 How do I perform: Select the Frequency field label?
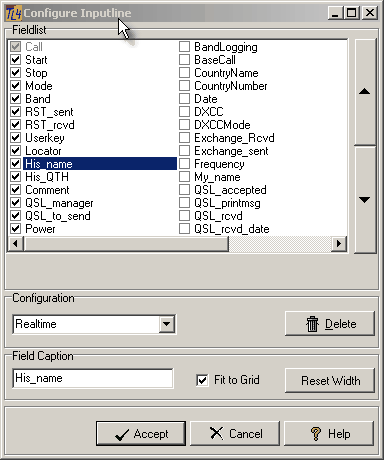pyautogui.click(x=219, y=164)
